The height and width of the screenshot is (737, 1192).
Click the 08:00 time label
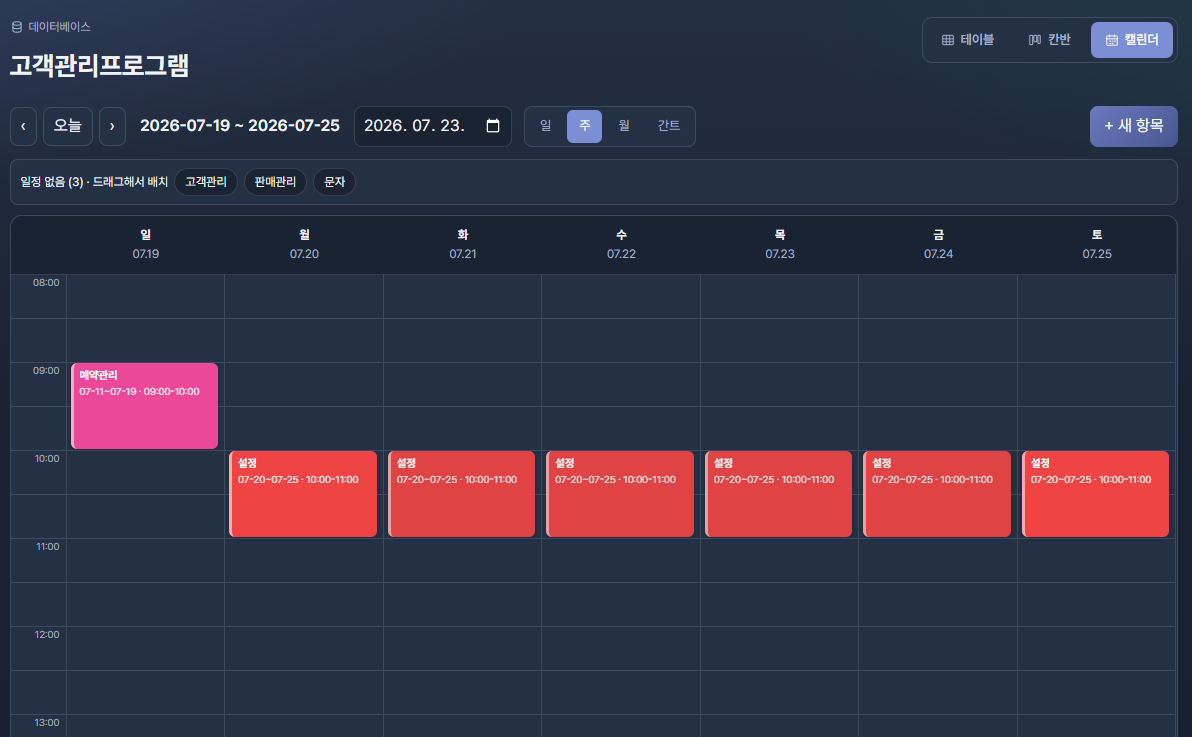(x=46, y=283)
